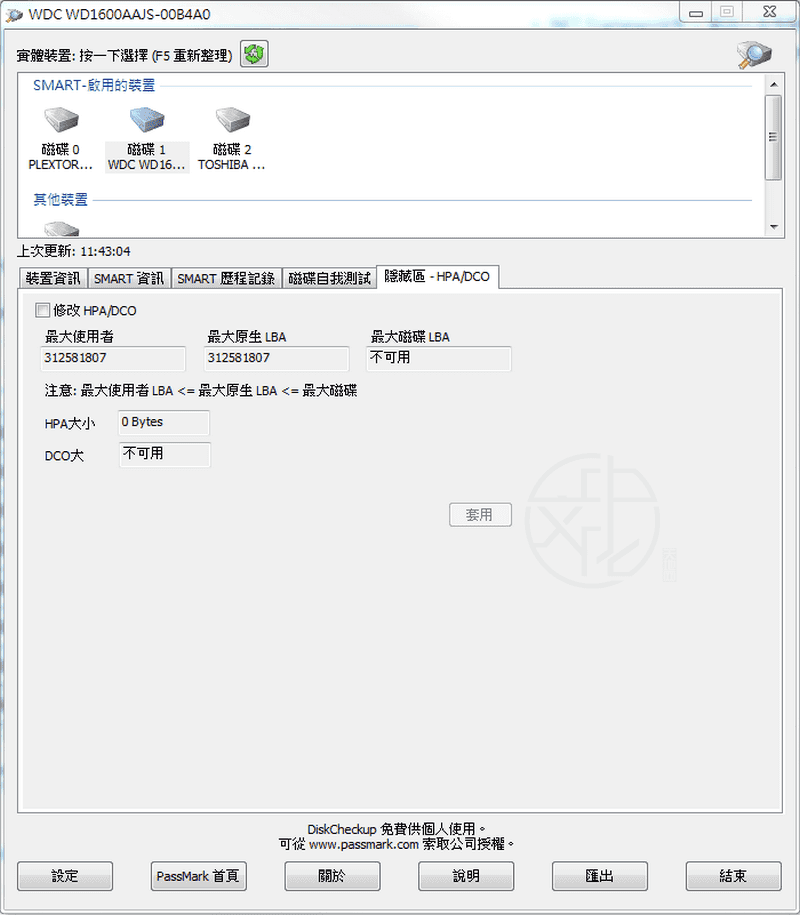This screenshot has width=800, height=915.
Task: Click the partially visible drive under 其他裝置
Action: (x=61, y=228)
